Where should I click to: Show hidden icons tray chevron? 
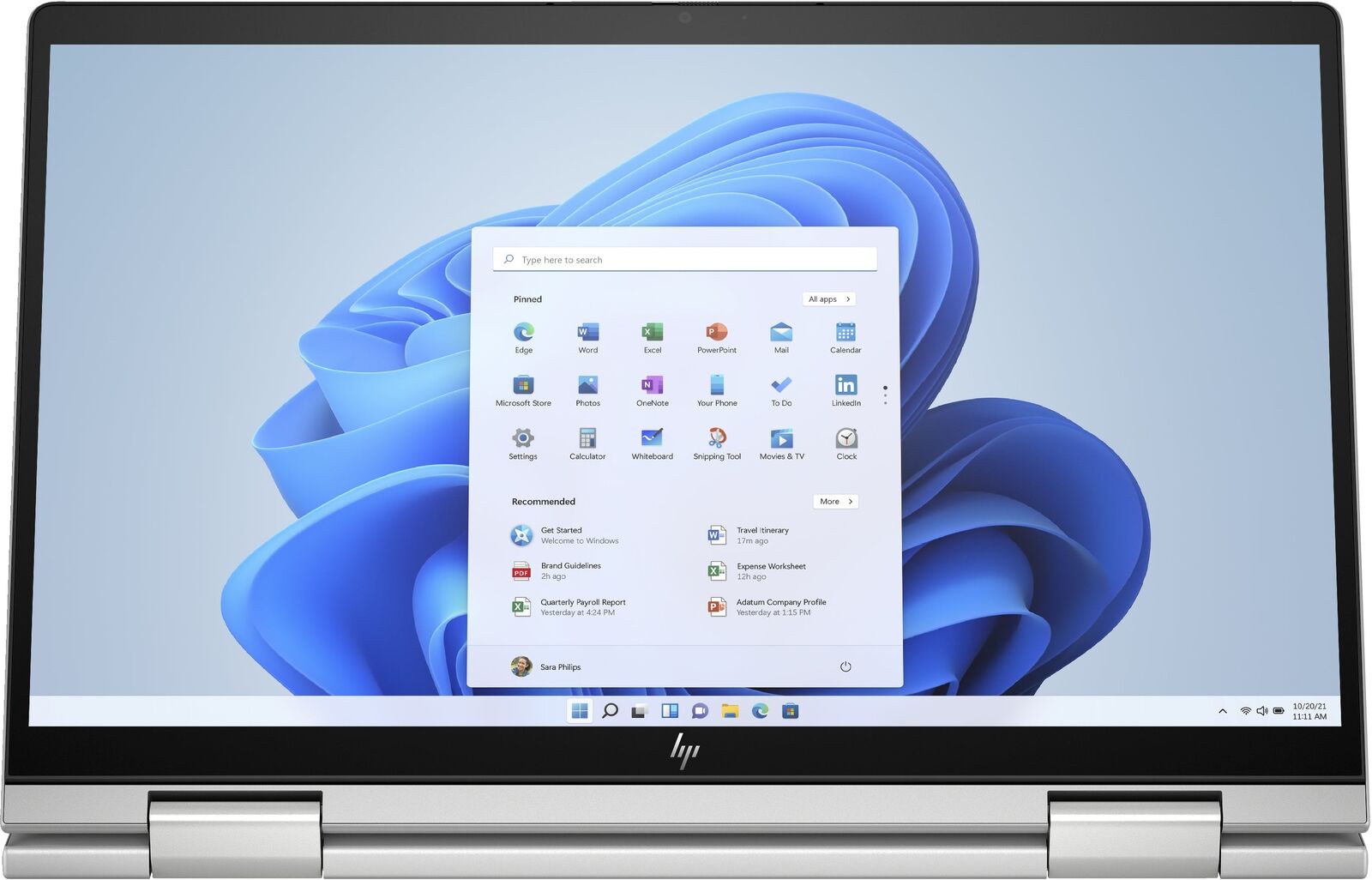pos(1223,711)
